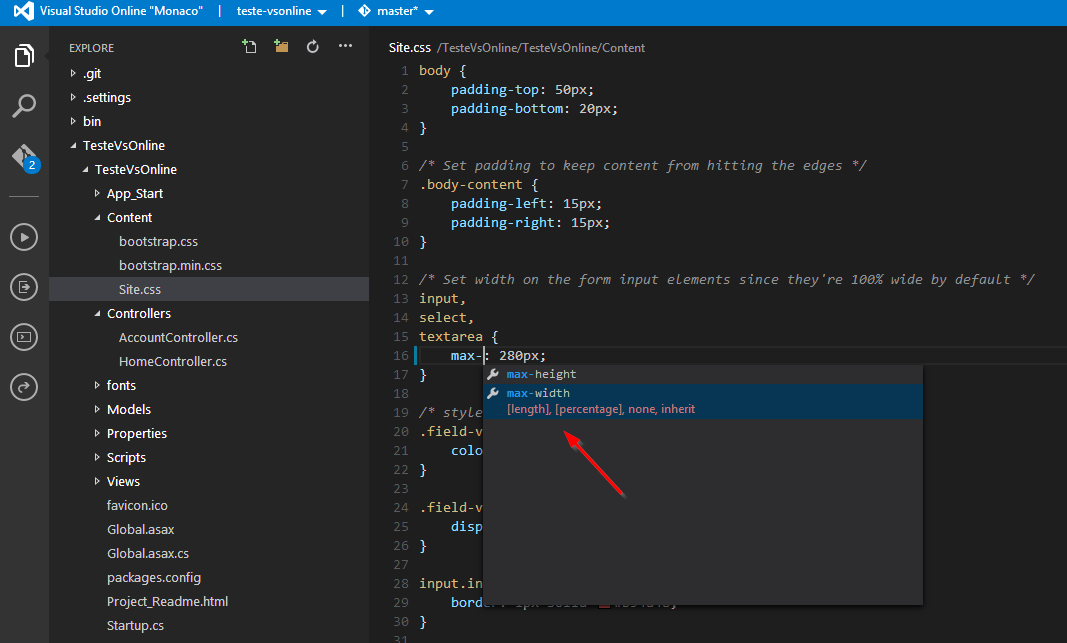
Task: Click the git branch icon beside master
Action: tap(364, 11)
